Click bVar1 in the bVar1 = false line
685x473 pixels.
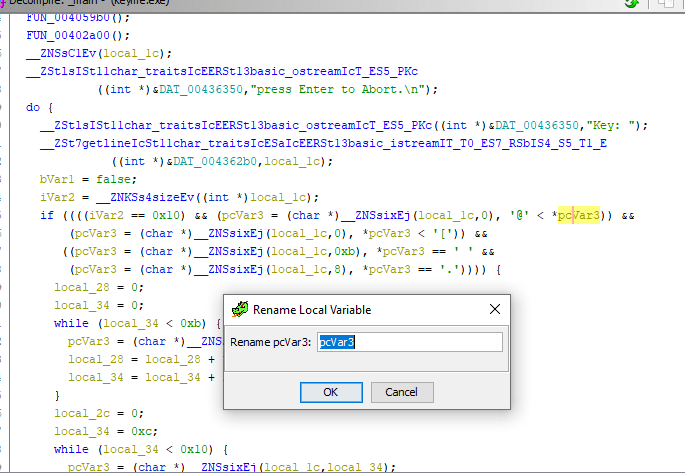pos(56,179)
